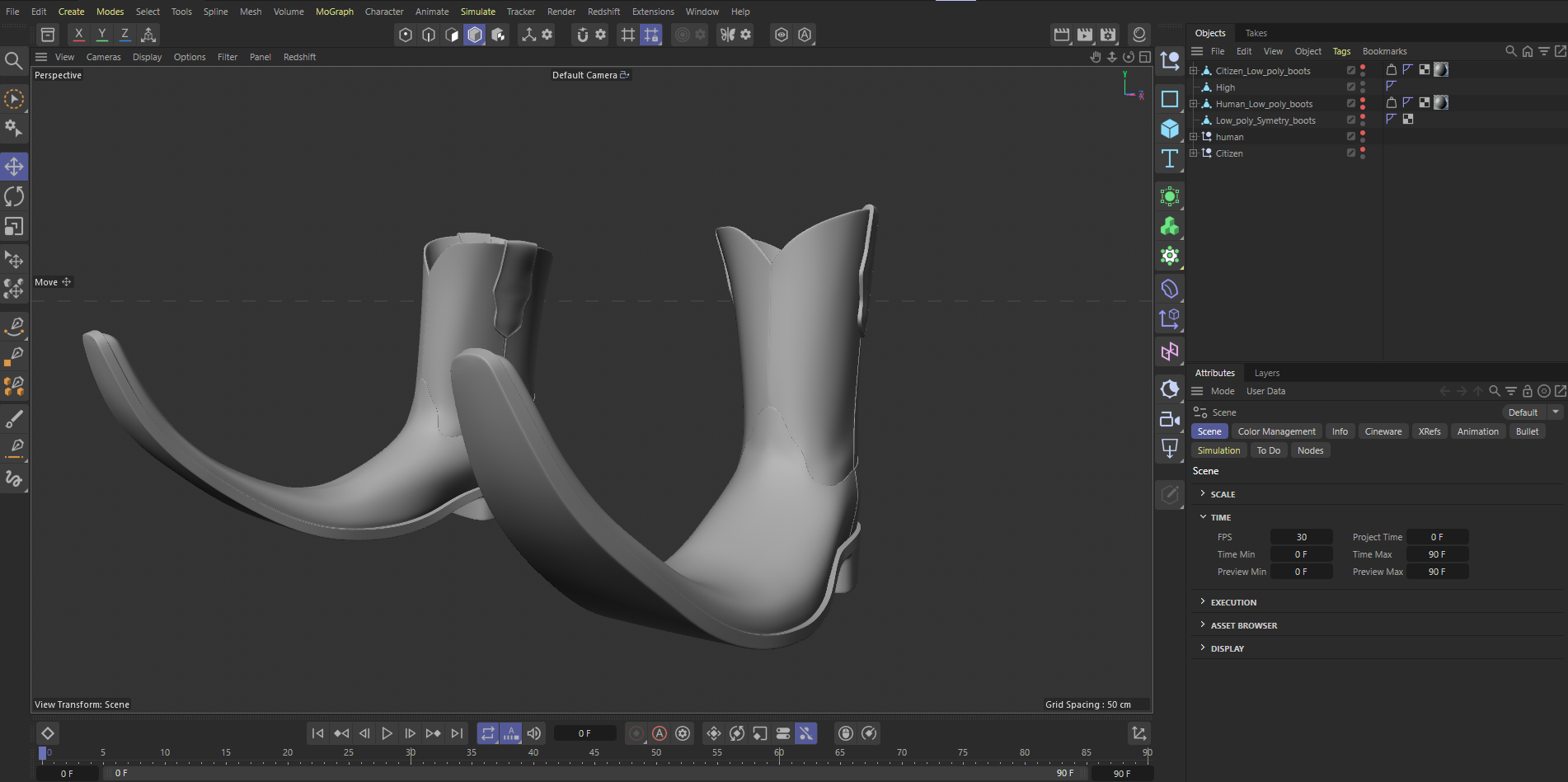
Task: Click frame 45 on the timeline ruler
Action: point(594,753)
